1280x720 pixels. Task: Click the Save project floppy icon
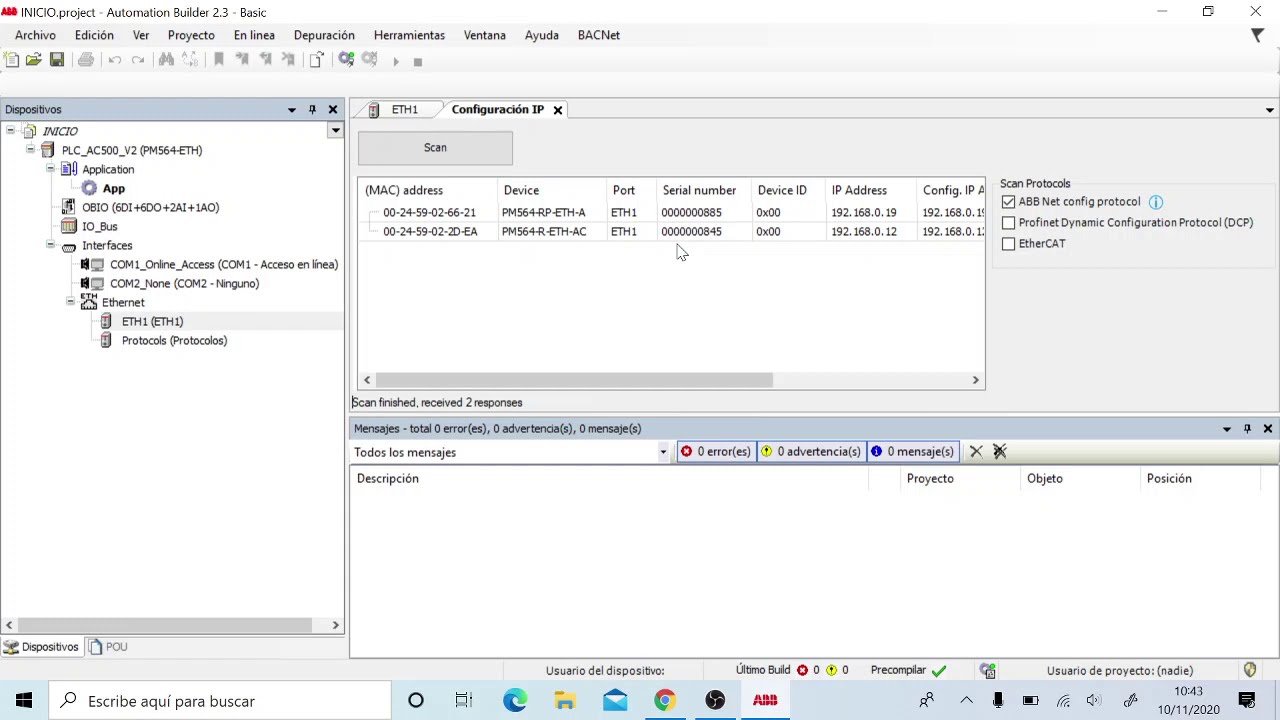pyautogui.click(x=57, y=60)
